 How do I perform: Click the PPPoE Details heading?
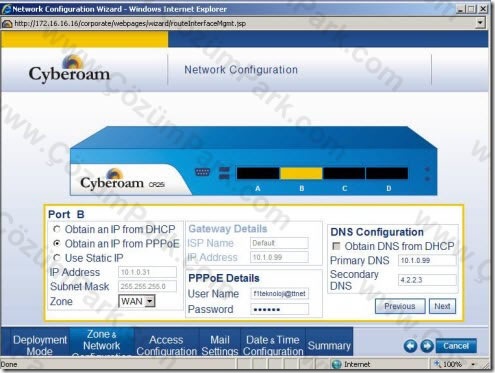coord(224,278)
